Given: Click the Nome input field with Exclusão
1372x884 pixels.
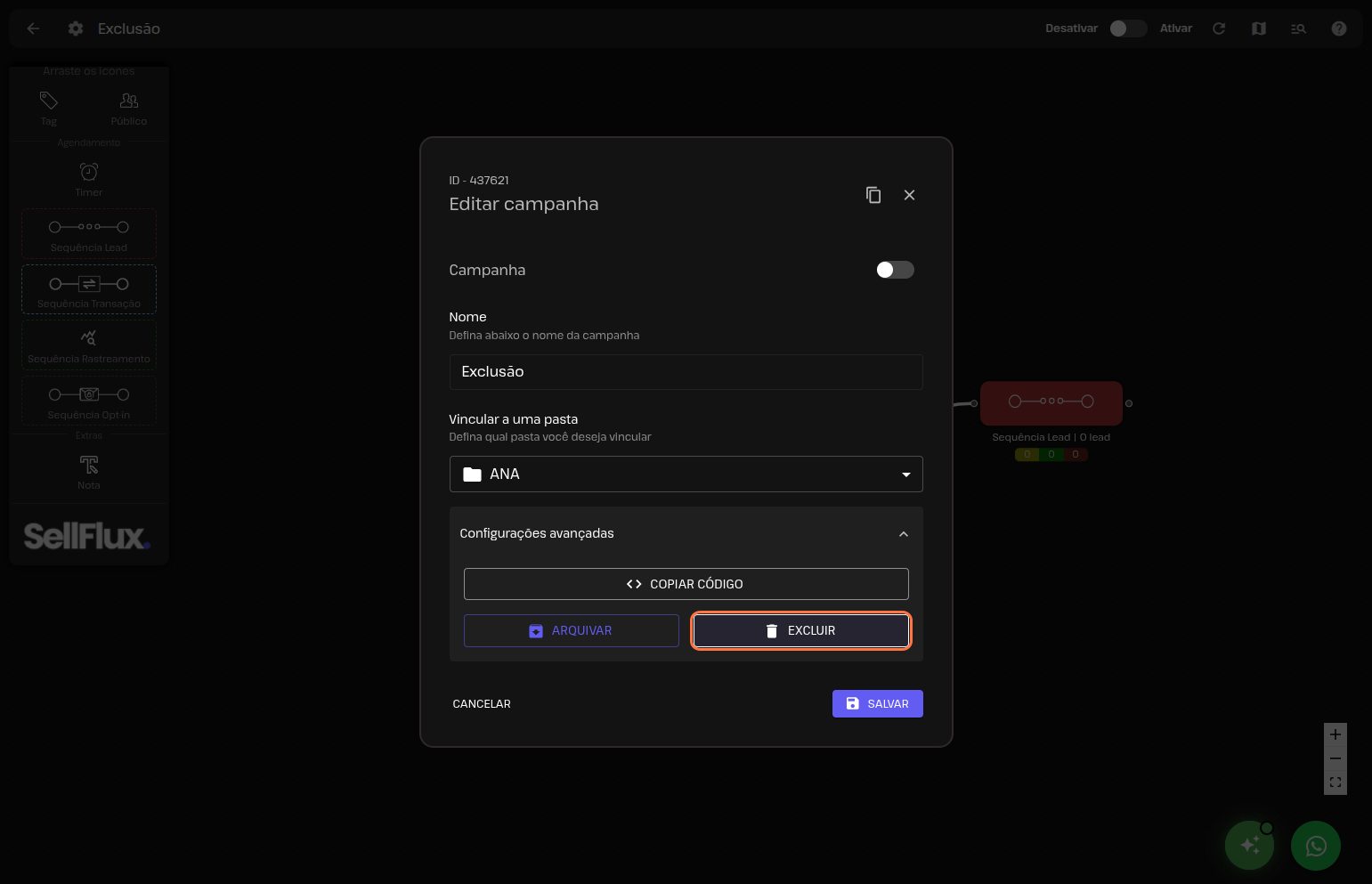Looking at the screenshot, I should (x=686, y=372).
